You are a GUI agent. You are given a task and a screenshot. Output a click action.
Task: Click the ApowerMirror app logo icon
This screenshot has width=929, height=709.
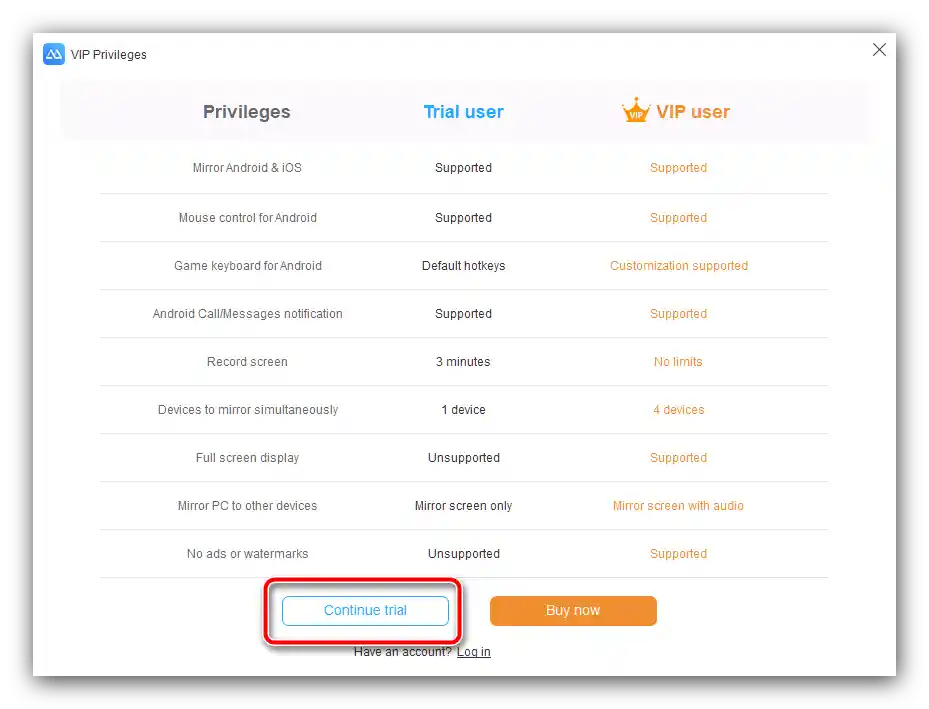coord(54,54)
